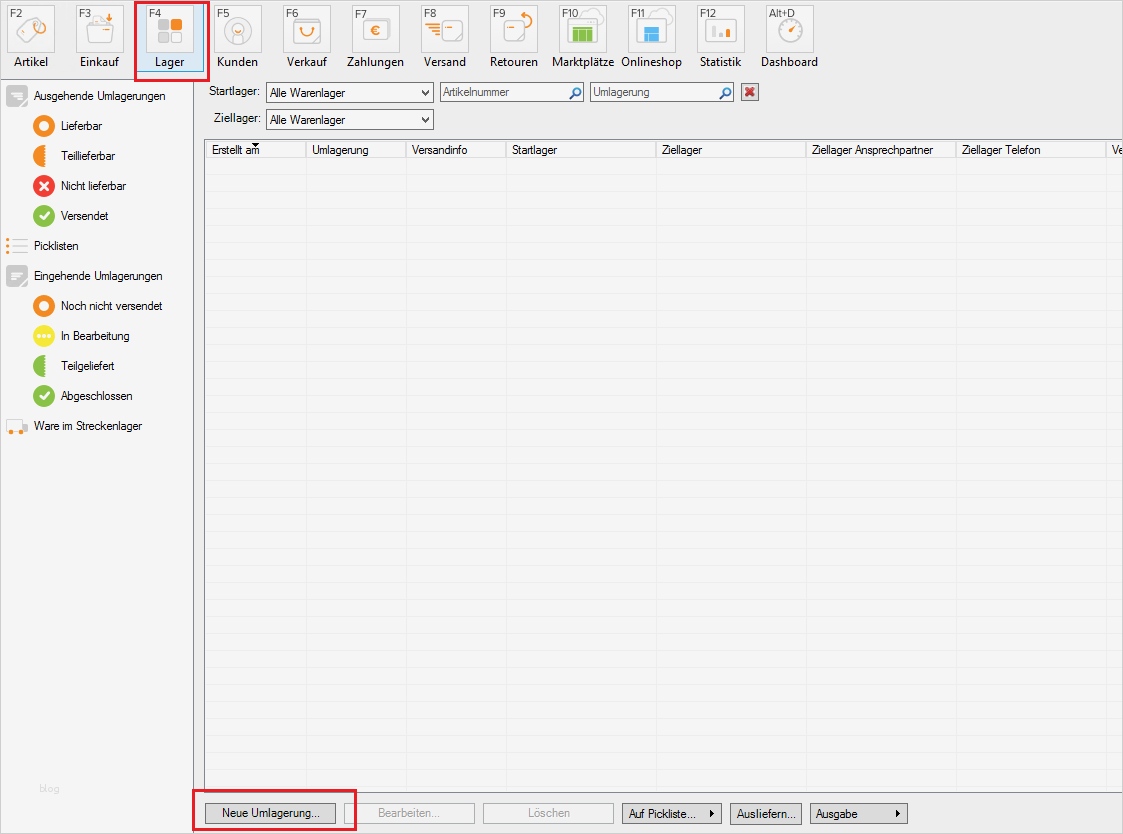Open the Artikel module
This screenshot has height=834, width=1123.
(30, 35)
